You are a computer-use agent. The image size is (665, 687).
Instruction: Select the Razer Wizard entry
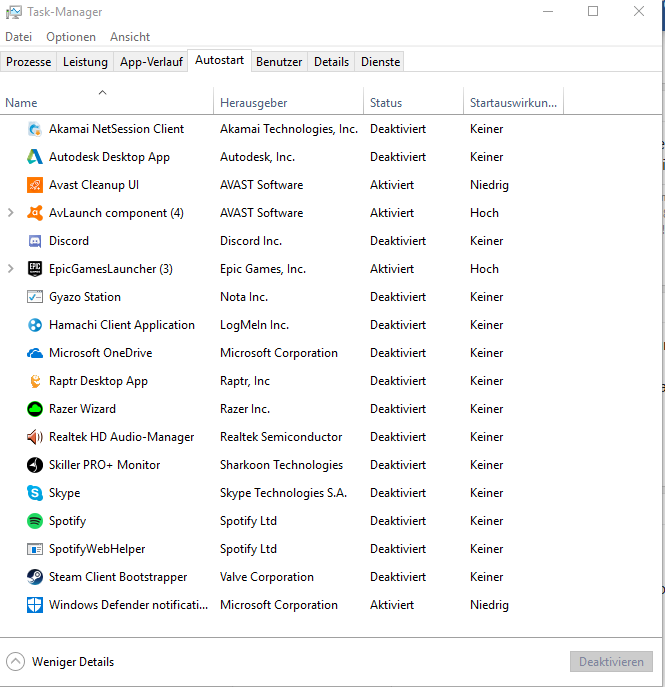click(x=82, y=409)
